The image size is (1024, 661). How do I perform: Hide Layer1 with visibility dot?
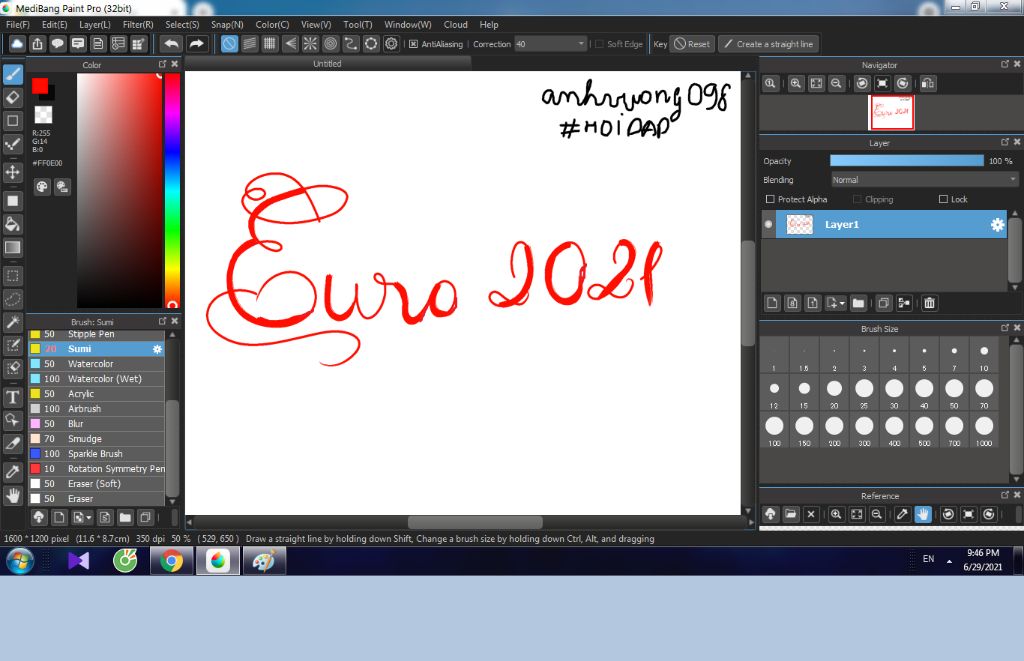click(x=769, y=224)
